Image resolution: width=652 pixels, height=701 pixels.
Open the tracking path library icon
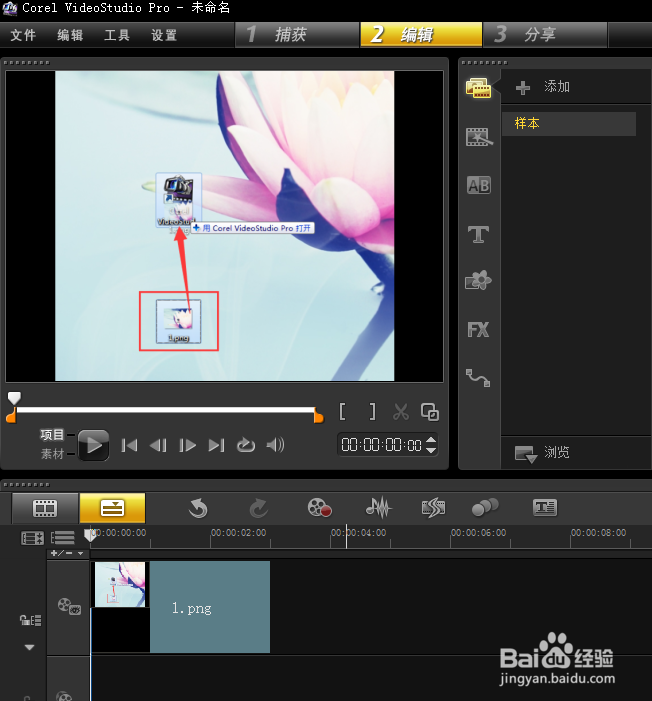tap(478, 378)
